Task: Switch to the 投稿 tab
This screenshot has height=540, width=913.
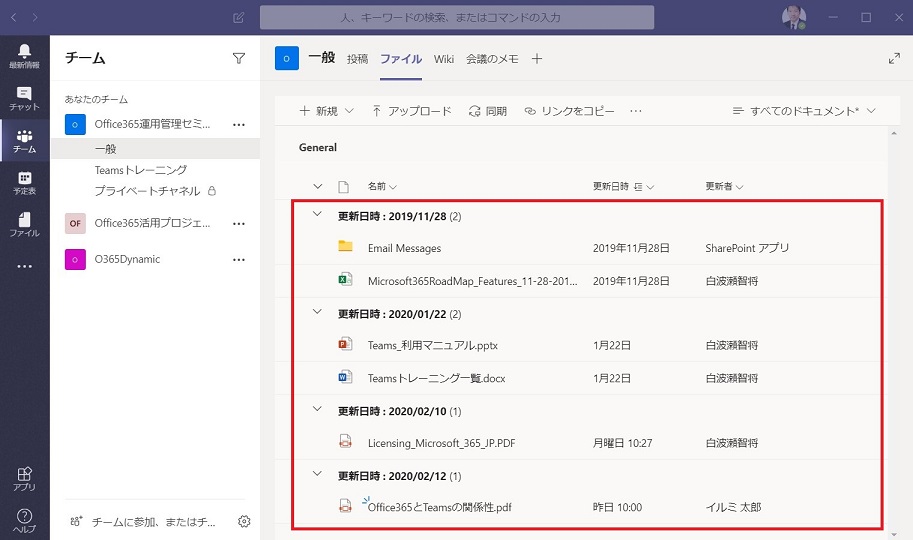Action: click(x=357, y=59)
